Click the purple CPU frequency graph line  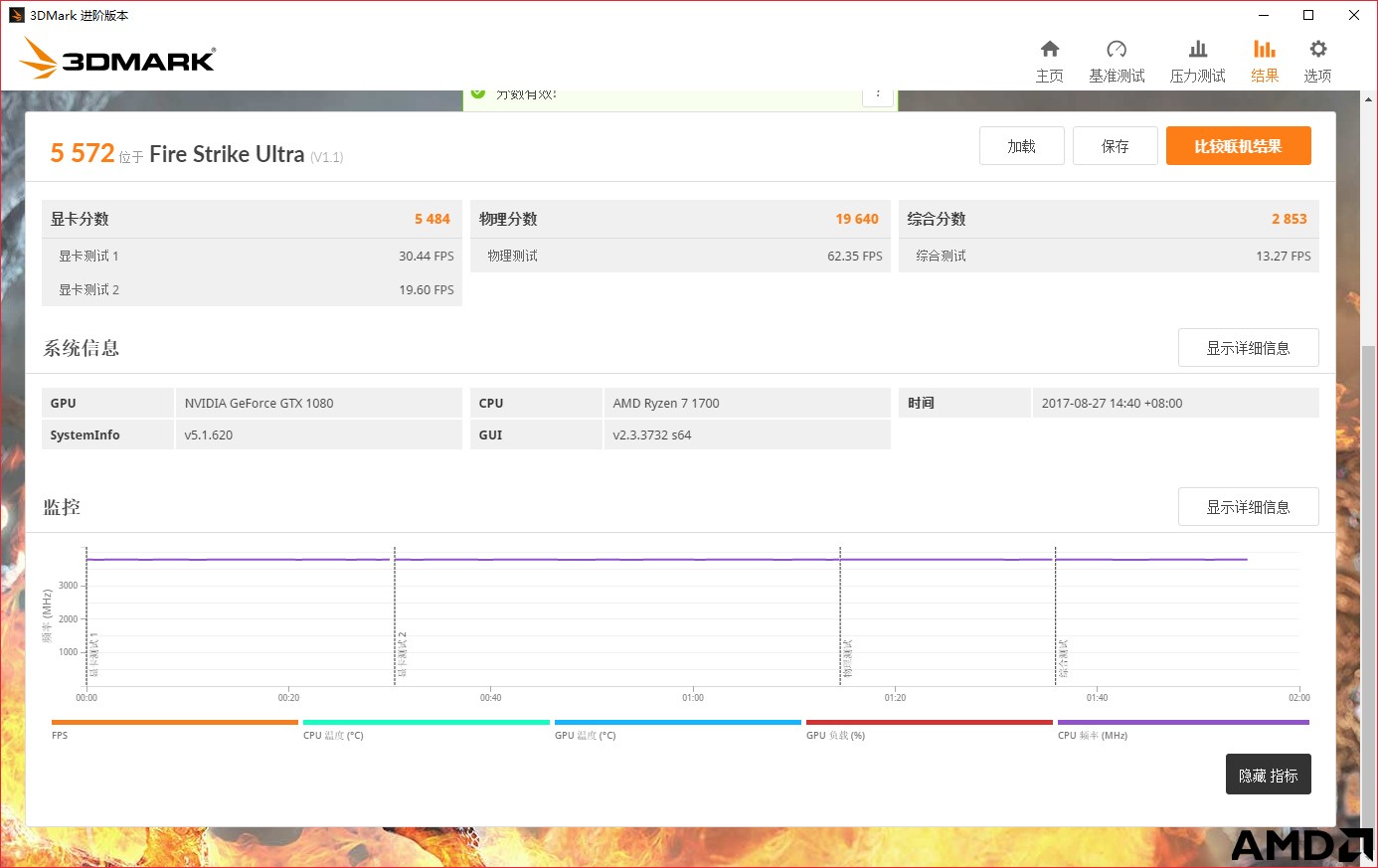[x=666, y=559]
